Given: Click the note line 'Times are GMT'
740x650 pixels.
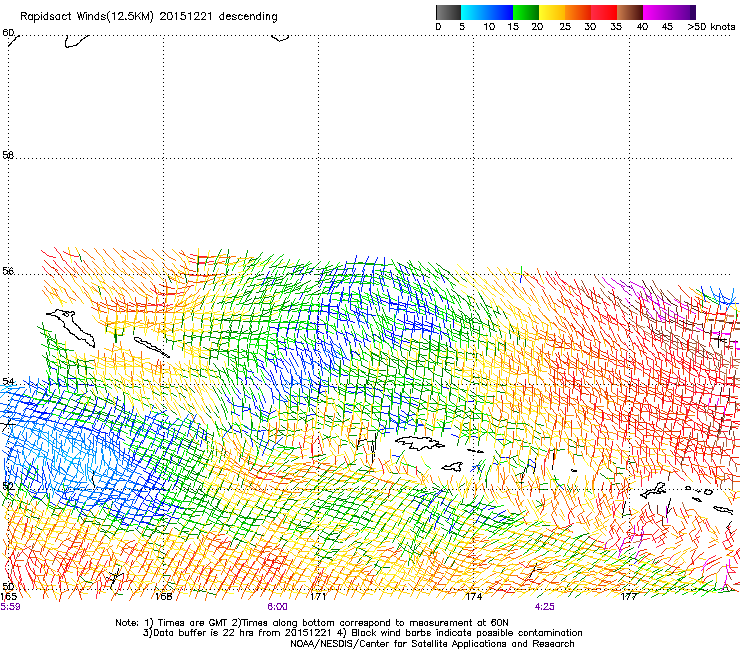Looking at the screenshot, I should coord(193,623).
